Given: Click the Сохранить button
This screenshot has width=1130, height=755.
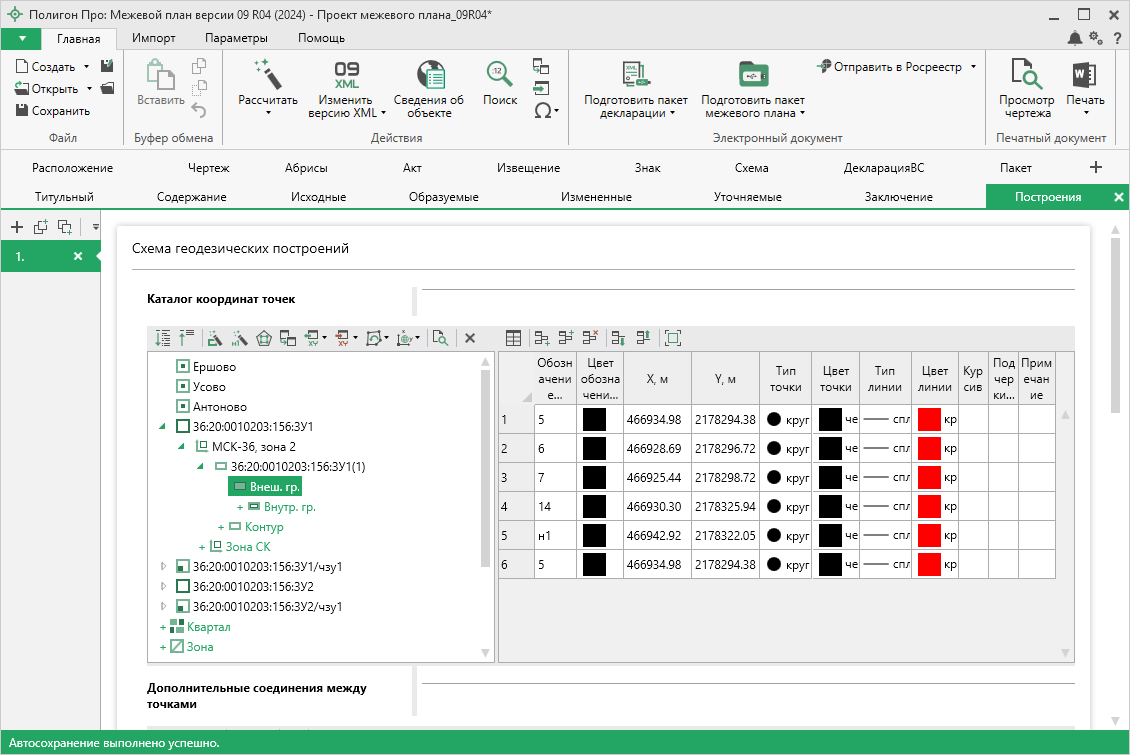Looking at the screenshot, I should point(54,111).
